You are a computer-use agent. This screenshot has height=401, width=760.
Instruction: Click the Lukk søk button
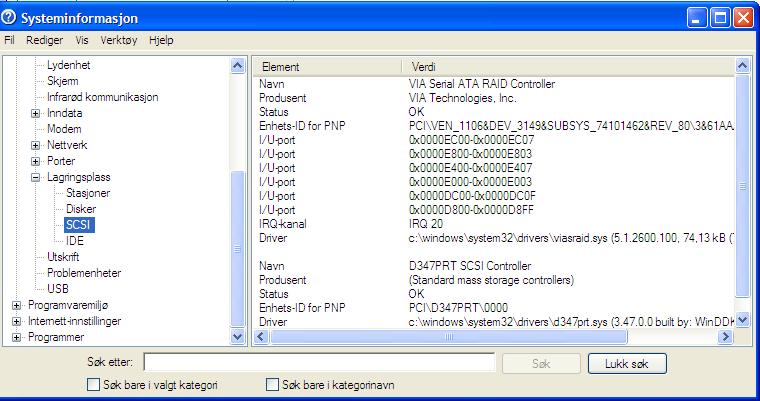point(627,364)
